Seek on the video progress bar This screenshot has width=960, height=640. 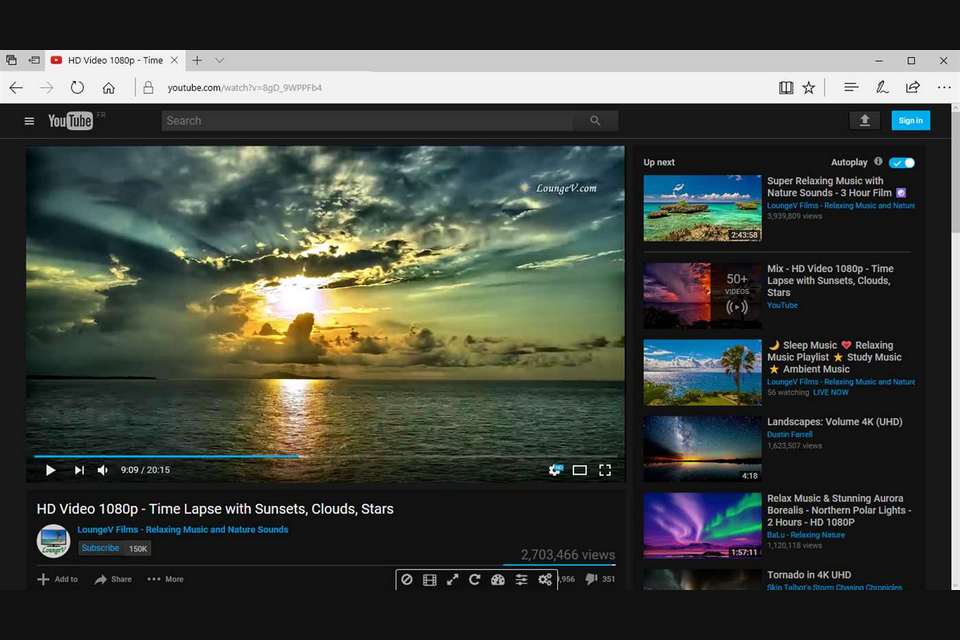[325, 456]
